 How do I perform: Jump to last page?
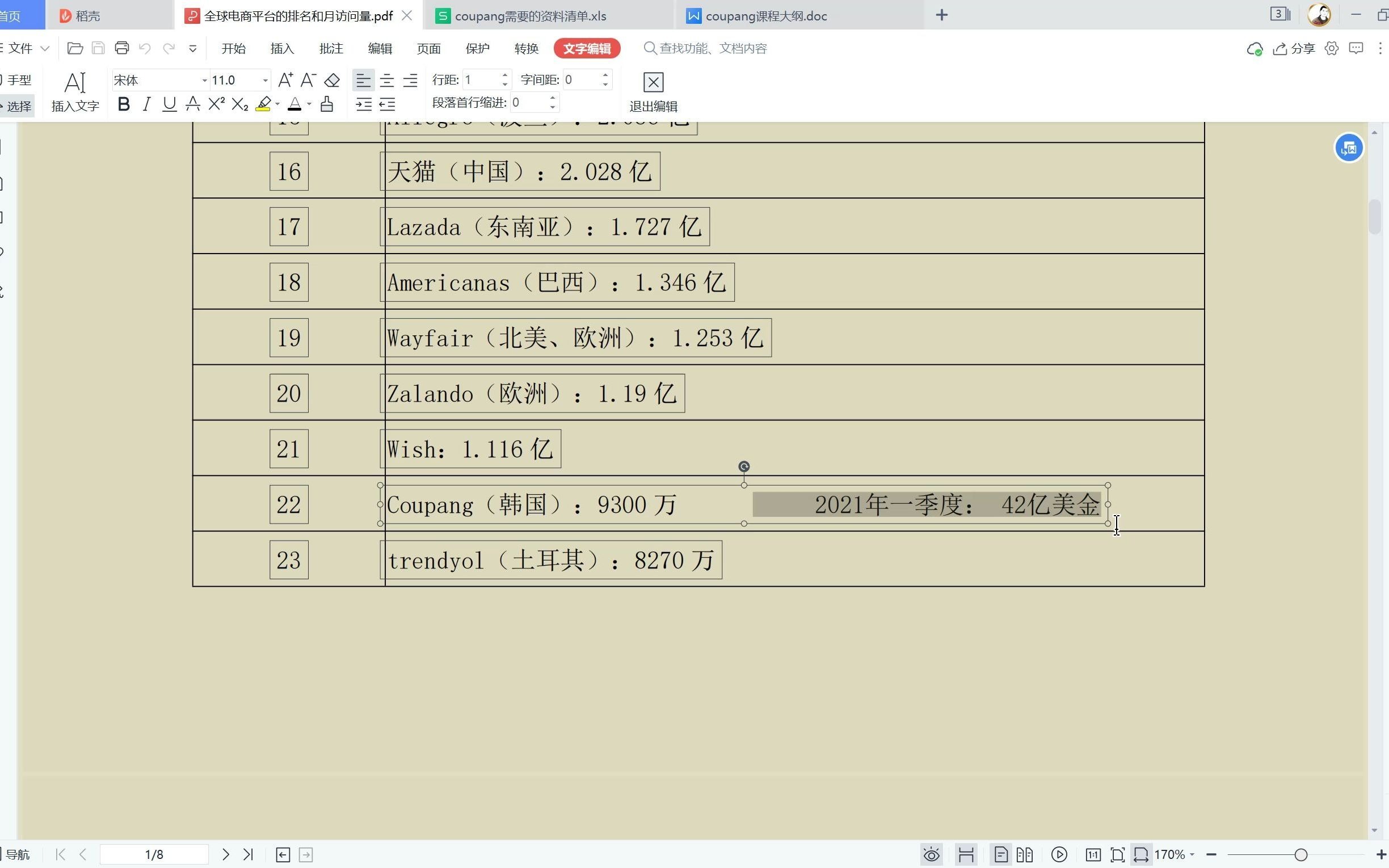click(248, 854)
